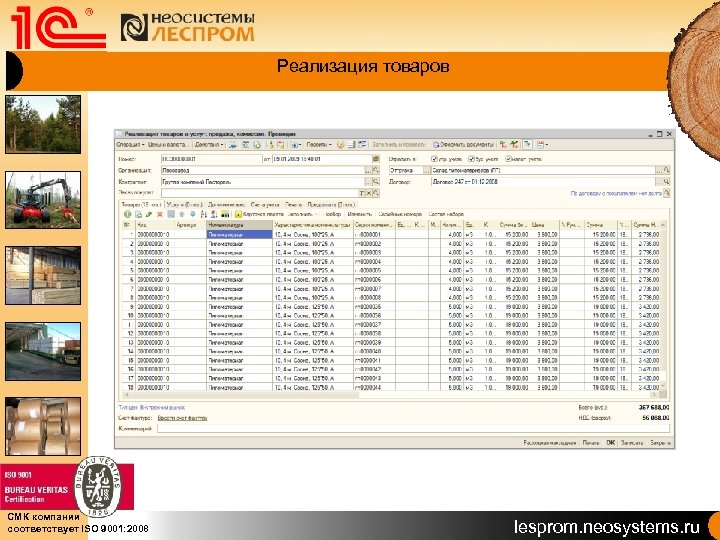
Task: Click the Ввести счет-фактуру link
Action: 182,418
